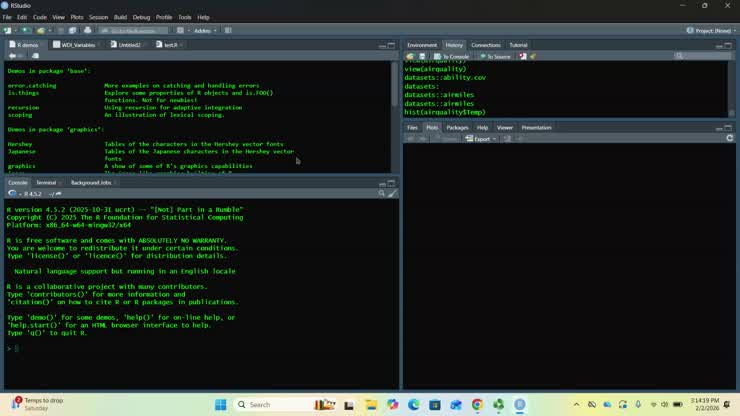The height and width of the screenshot is (416, 740).
Task: Switch to the Untitled2 tab
Action: tap(126, 45)
